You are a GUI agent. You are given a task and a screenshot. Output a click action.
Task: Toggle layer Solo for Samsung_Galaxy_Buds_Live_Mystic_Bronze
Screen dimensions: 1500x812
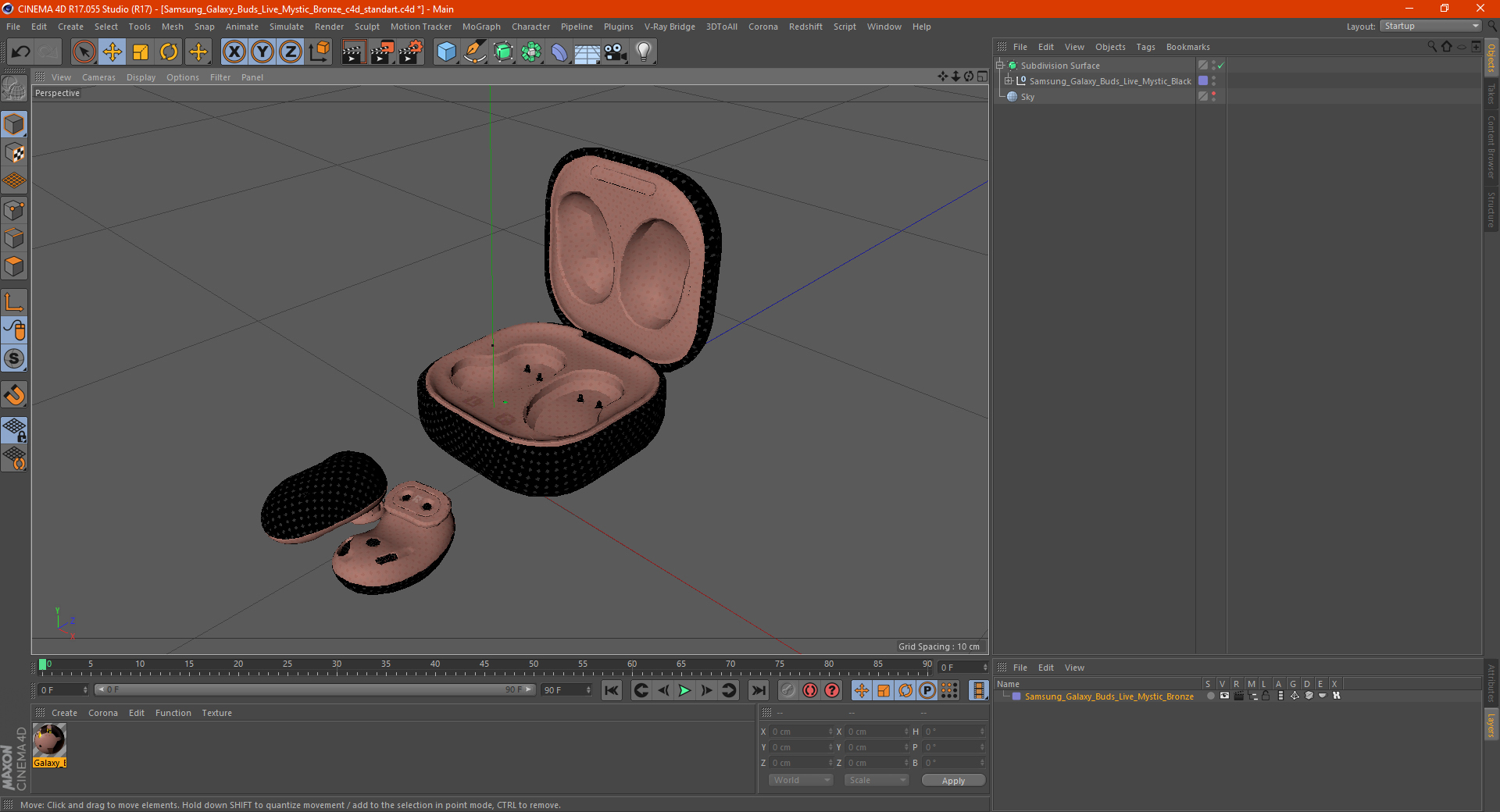1211,696
